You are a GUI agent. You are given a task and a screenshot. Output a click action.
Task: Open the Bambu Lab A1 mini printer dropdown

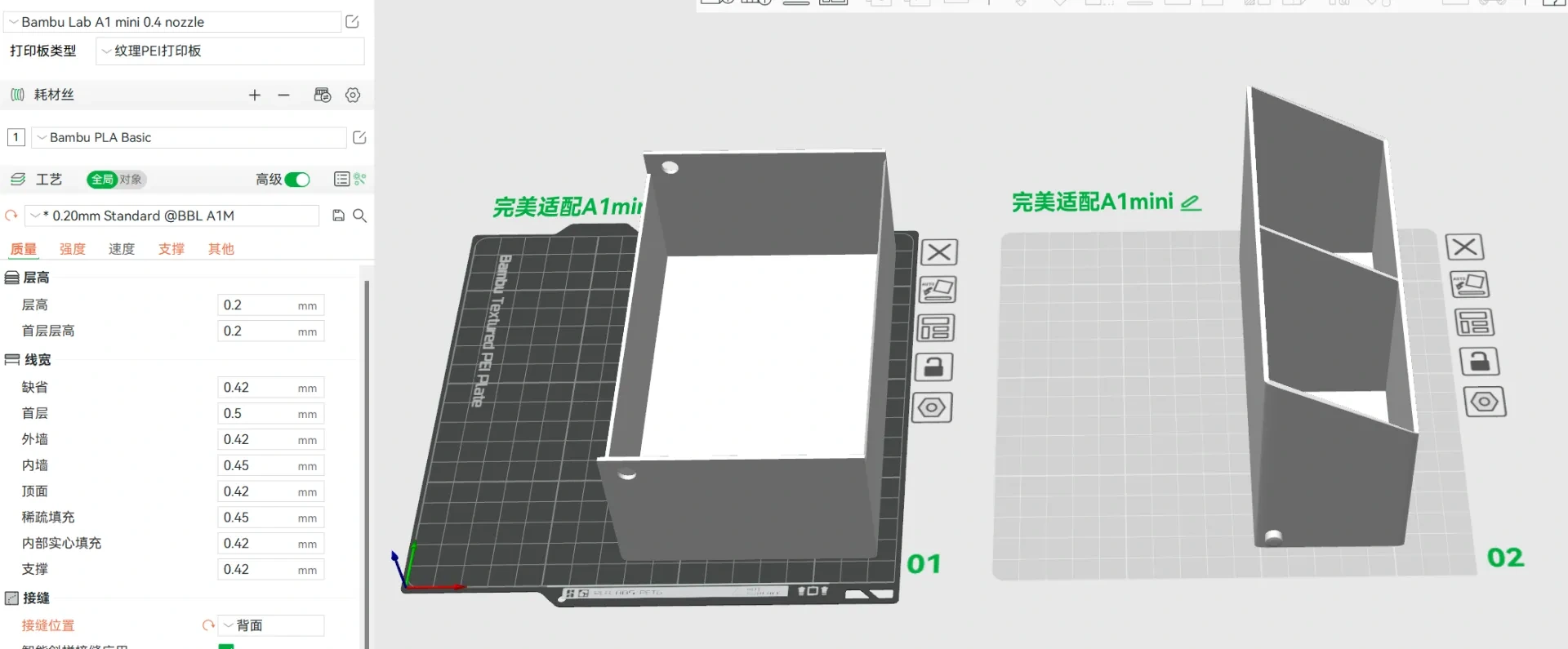point(173,22)
